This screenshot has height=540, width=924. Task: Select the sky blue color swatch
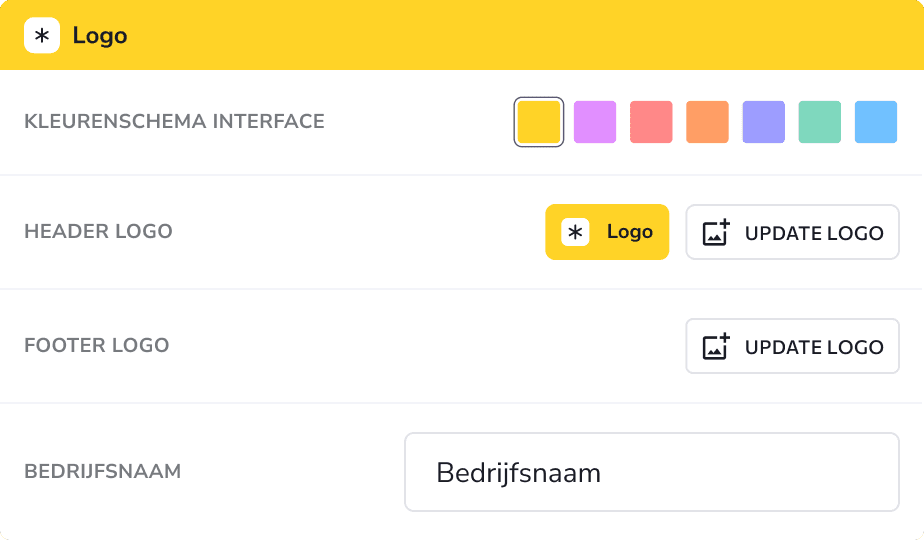(876, 122)
